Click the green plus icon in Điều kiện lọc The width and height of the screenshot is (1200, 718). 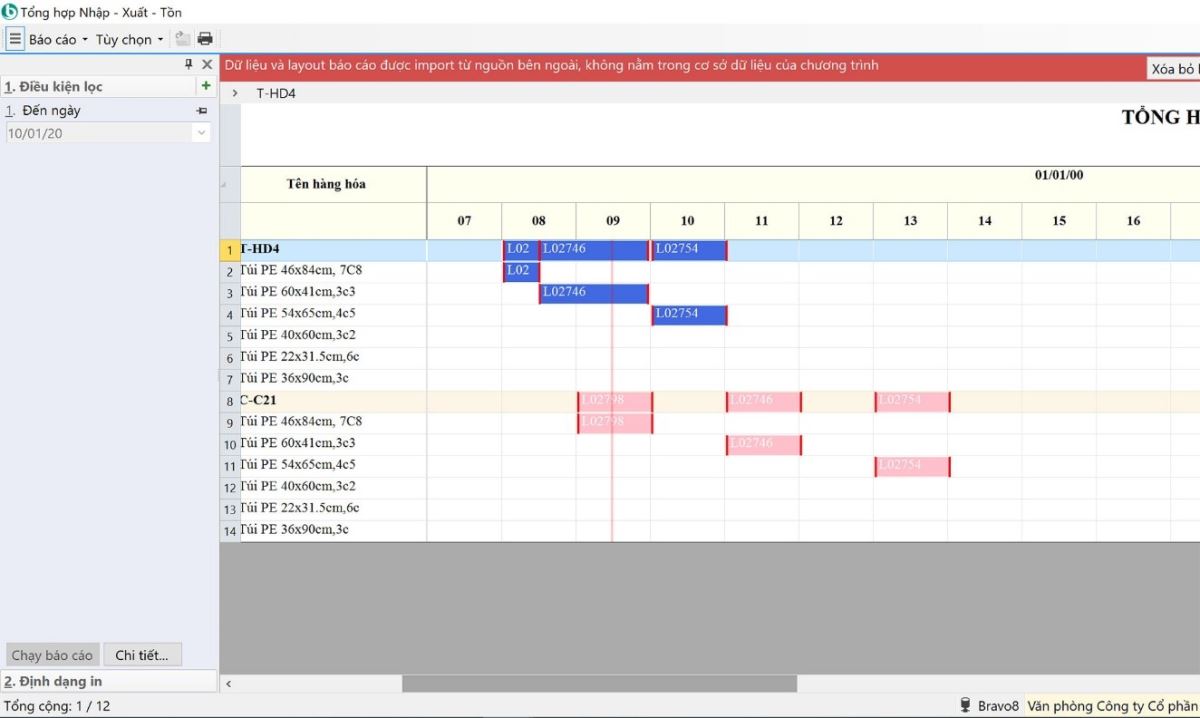click(x=206, y=86)
